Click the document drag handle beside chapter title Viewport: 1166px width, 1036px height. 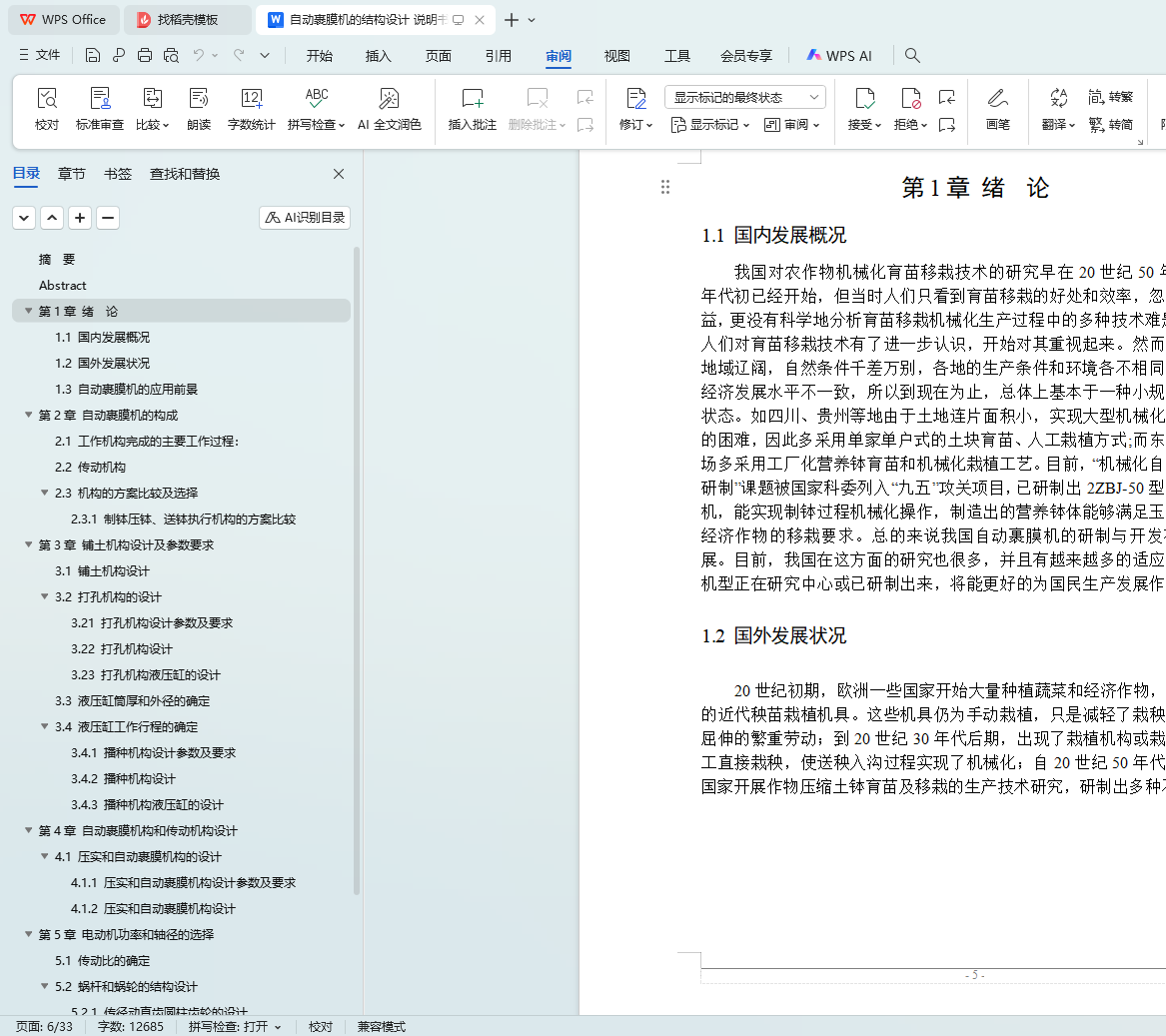click(x=665, y=188)
